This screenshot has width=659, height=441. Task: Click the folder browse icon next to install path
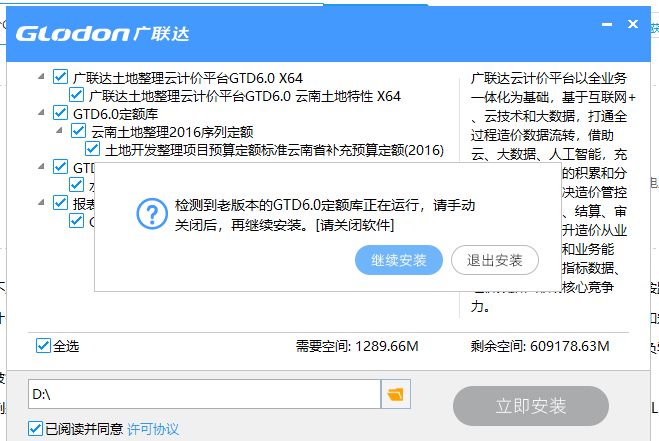click(x=395, y=394)
